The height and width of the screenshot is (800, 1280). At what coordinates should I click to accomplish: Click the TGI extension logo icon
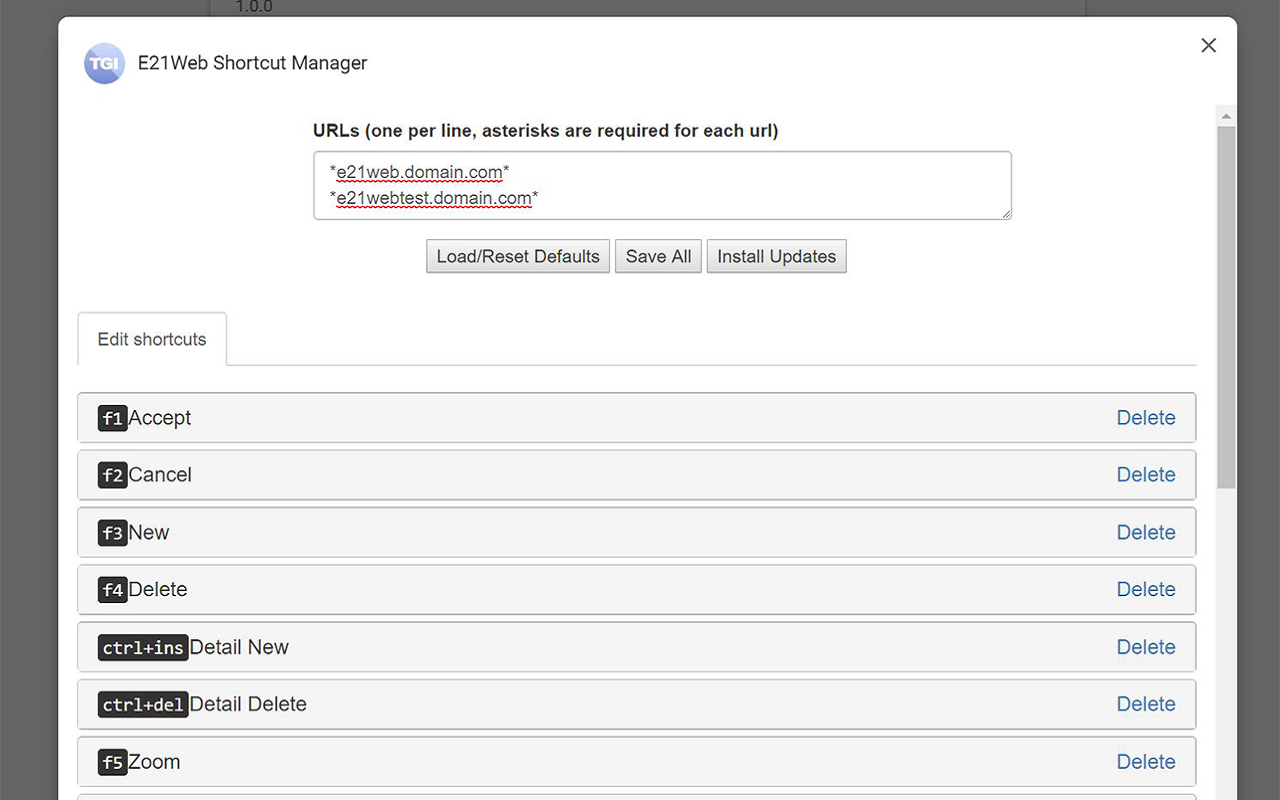pyautogui.click(x=104, y=63)
